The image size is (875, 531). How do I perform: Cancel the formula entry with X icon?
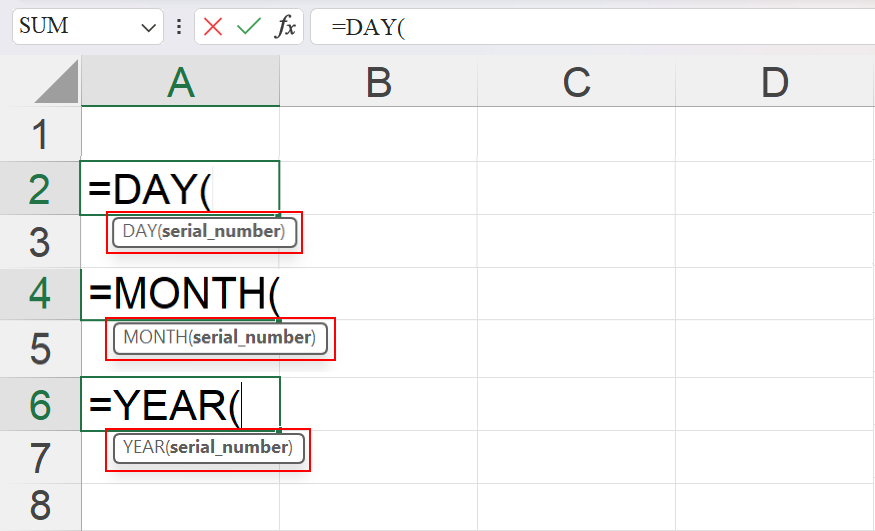click(x=213, y=27)
